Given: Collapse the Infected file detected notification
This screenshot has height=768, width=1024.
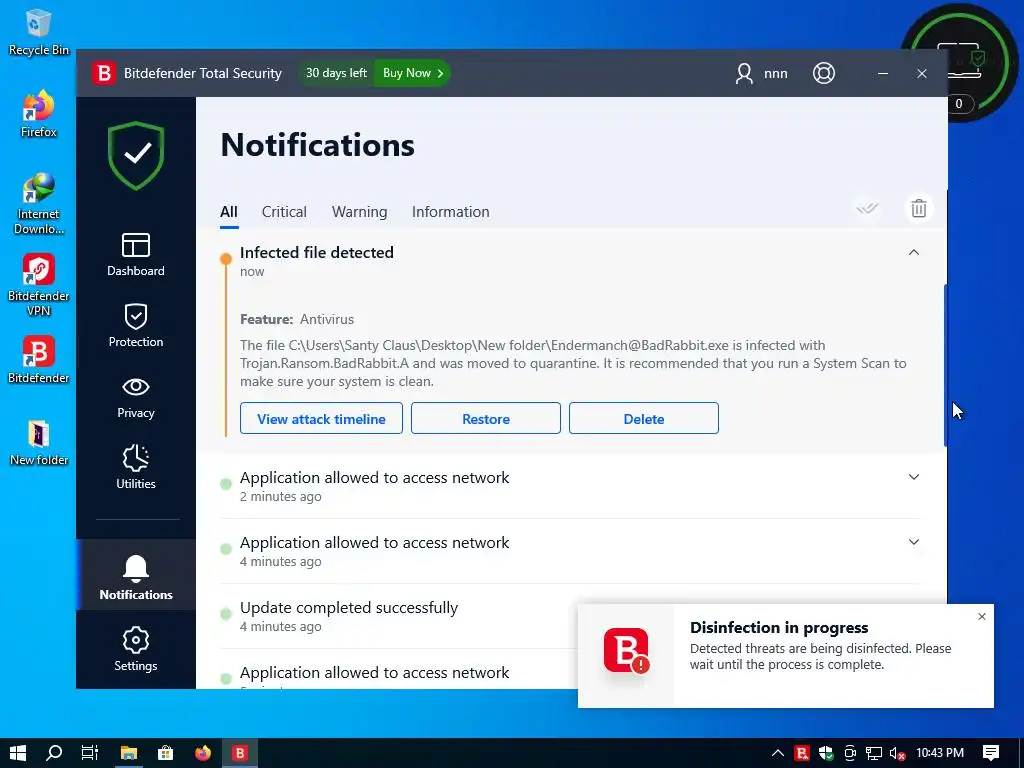Looking at the screenshot, I should [914, 252].
